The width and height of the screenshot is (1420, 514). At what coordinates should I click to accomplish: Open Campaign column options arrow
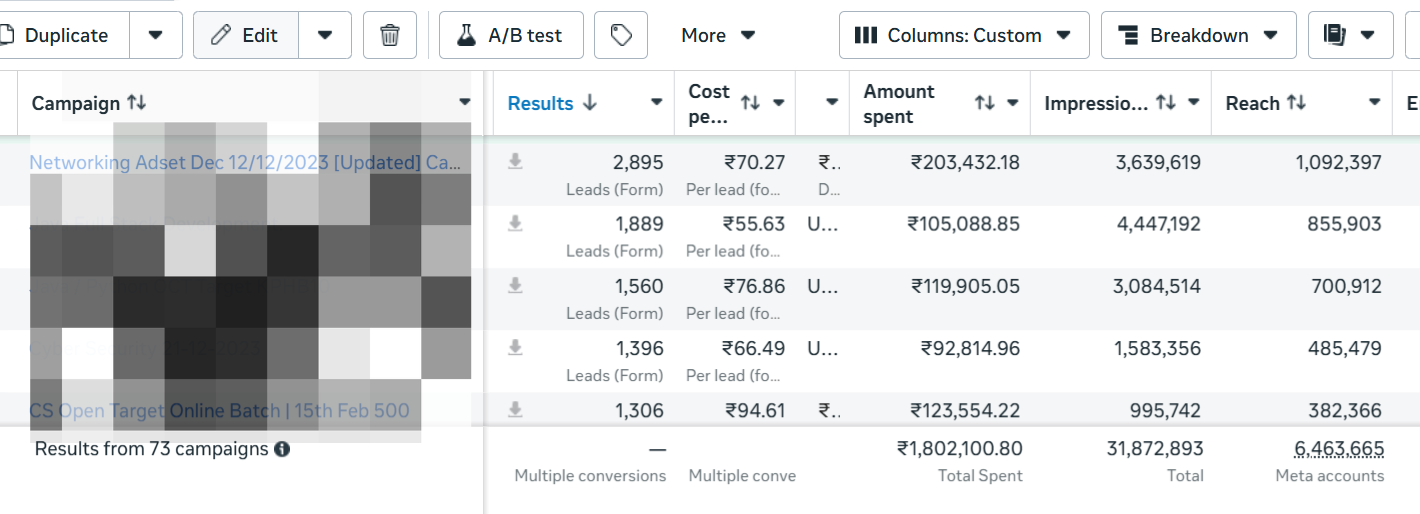tap(464, 103)
